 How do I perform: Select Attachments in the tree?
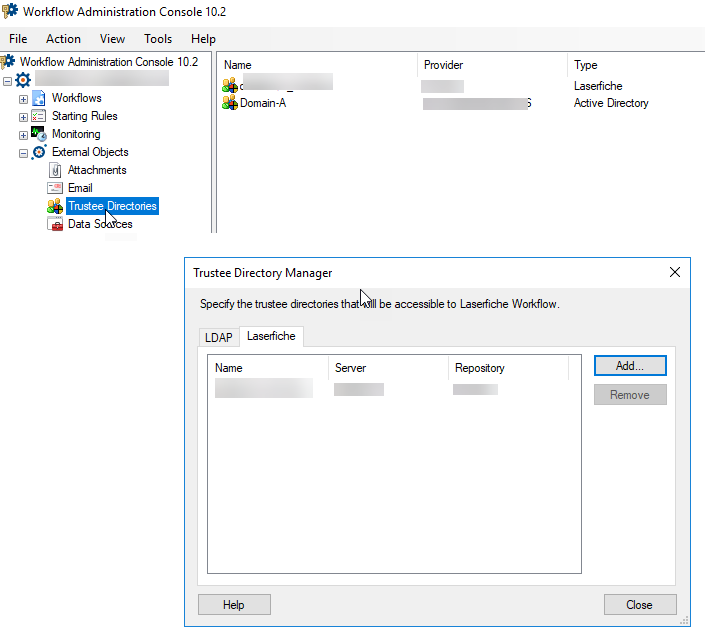[x=97, y=170]
